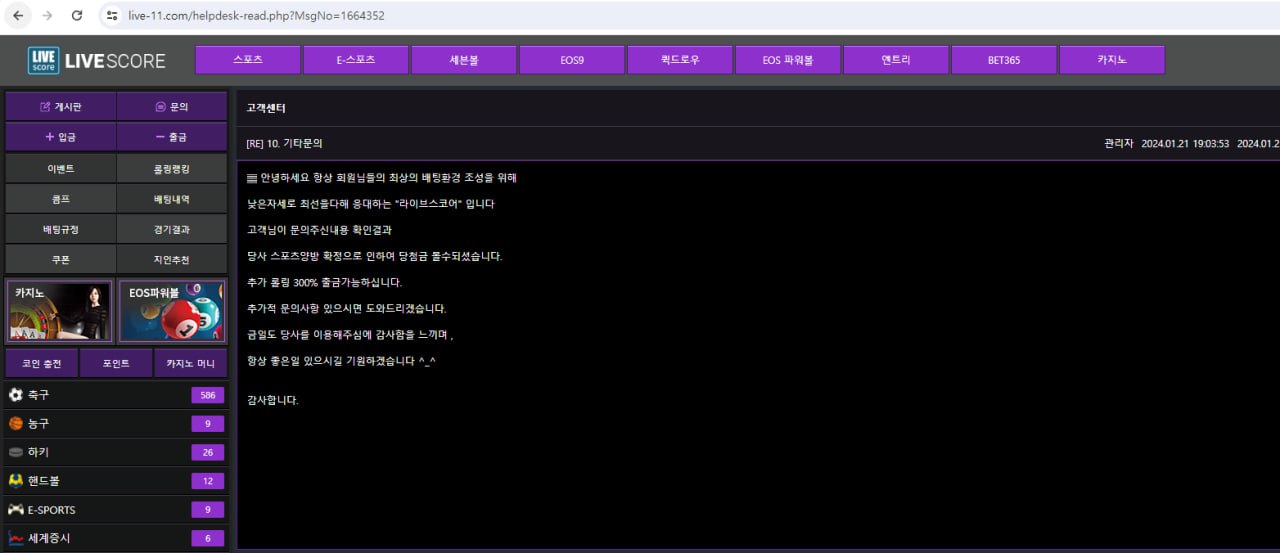This screenshot has height=553, width=1280.
Task: Select the 핸드볼 sport icon
Action: tap(15, 481)
